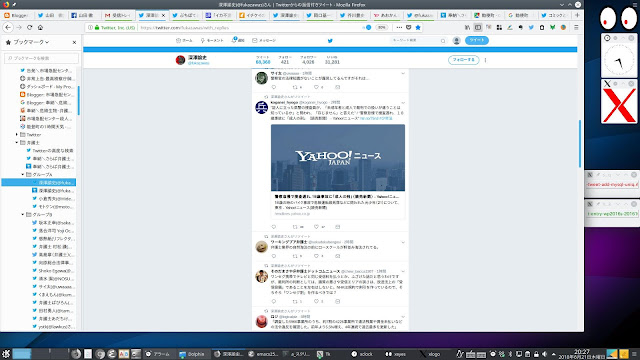View the following count 421 tab
Image resolution: width=640 pixels, height=360 pixels.
pyautogui.click(x=285, y=60)
